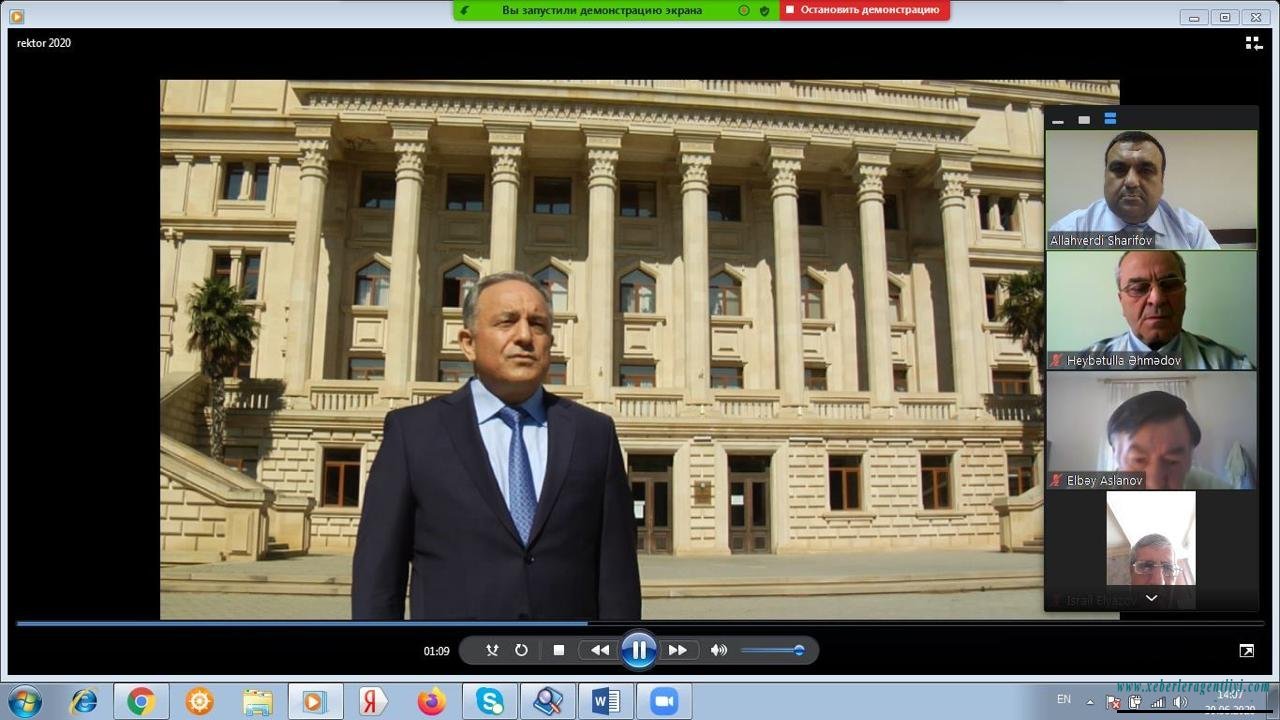The image size is (1280, 720).
Task: Pause the video in the media player
Action: 638,650
